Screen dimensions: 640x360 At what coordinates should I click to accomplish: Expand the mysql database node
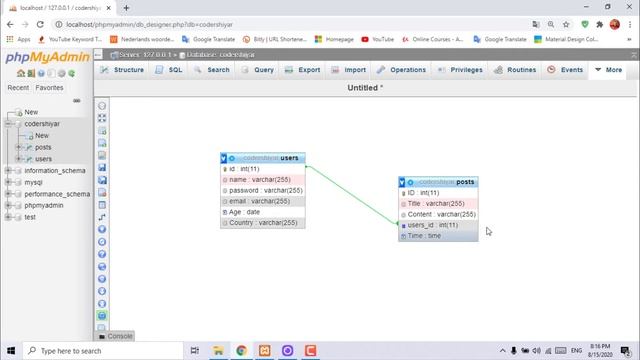tap(8, 182)
